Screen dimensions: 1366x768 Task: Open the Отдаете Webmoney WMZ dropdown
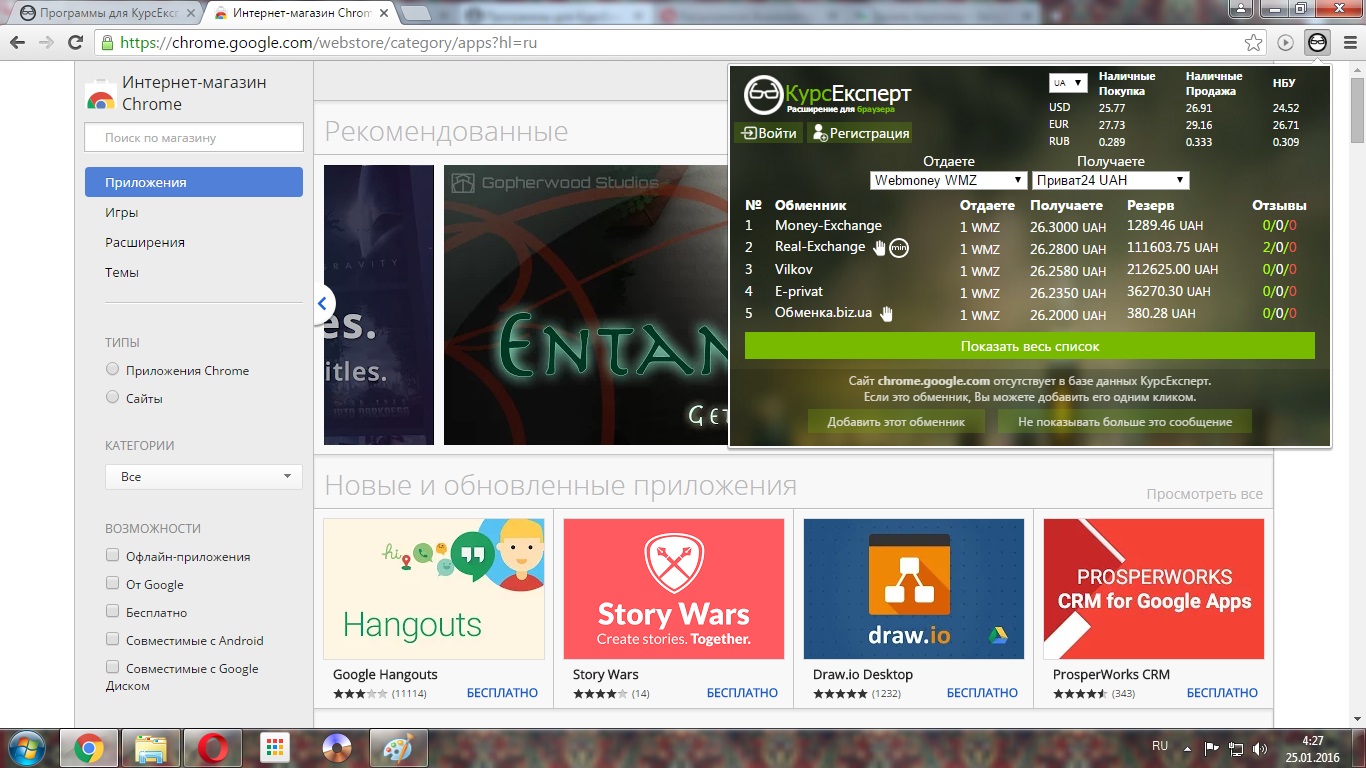point(949,181)
